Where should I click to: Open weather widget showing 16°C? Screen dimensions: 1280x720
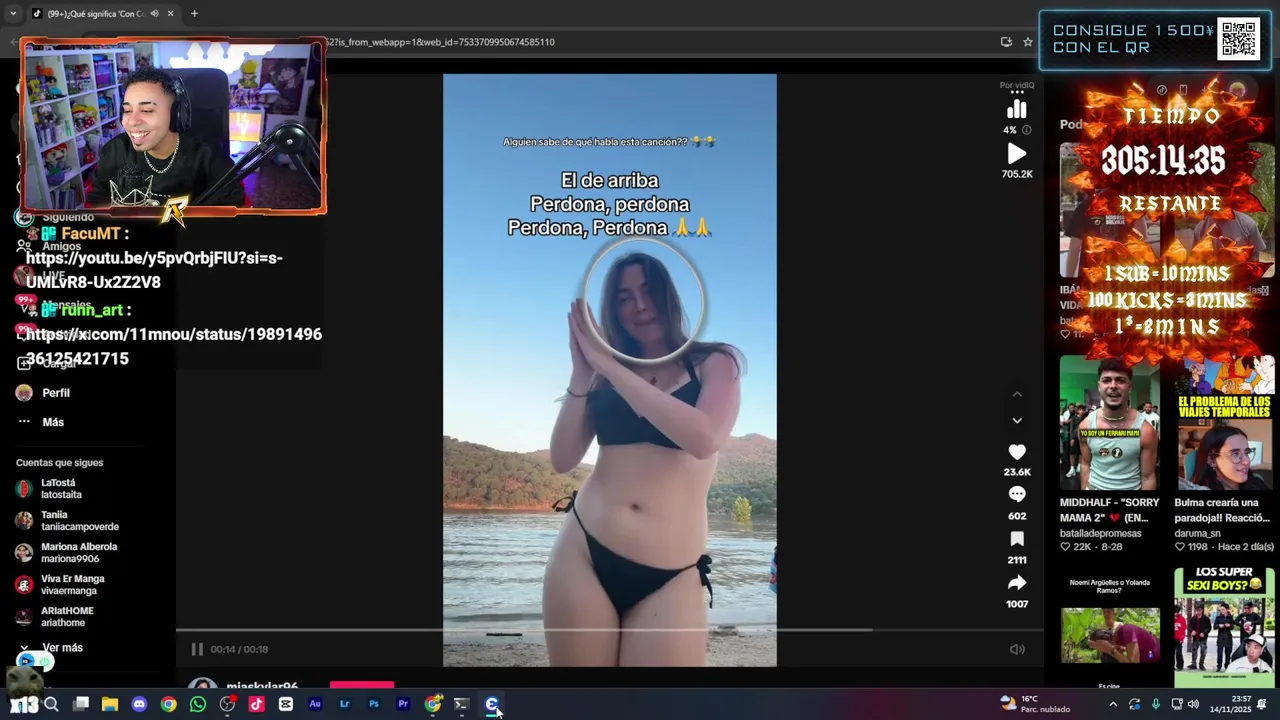(1035, 704)
